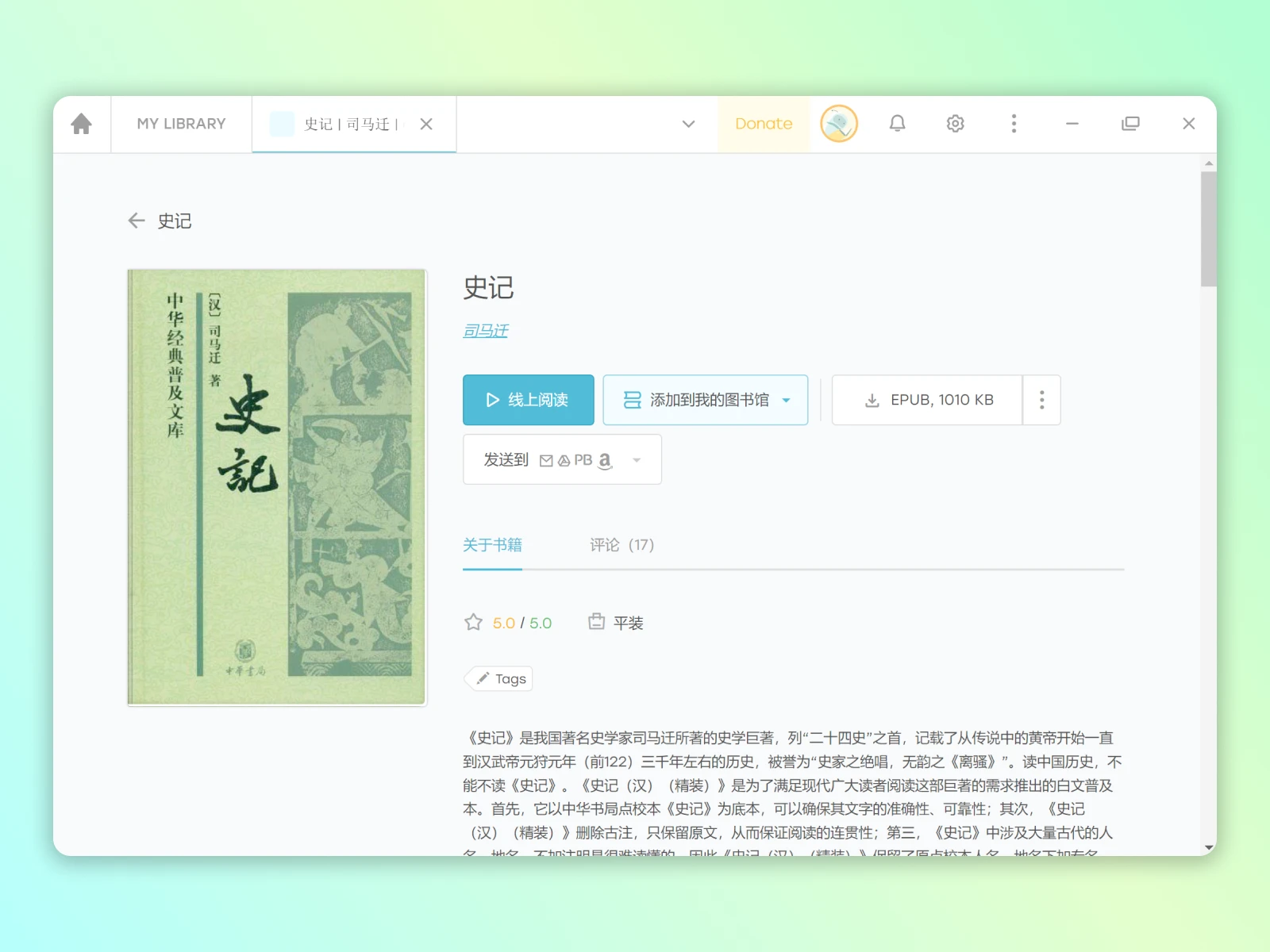The image size is (1270, 952).
Task: Go back using the arrow next to 史记
Action: pos(137,221)
